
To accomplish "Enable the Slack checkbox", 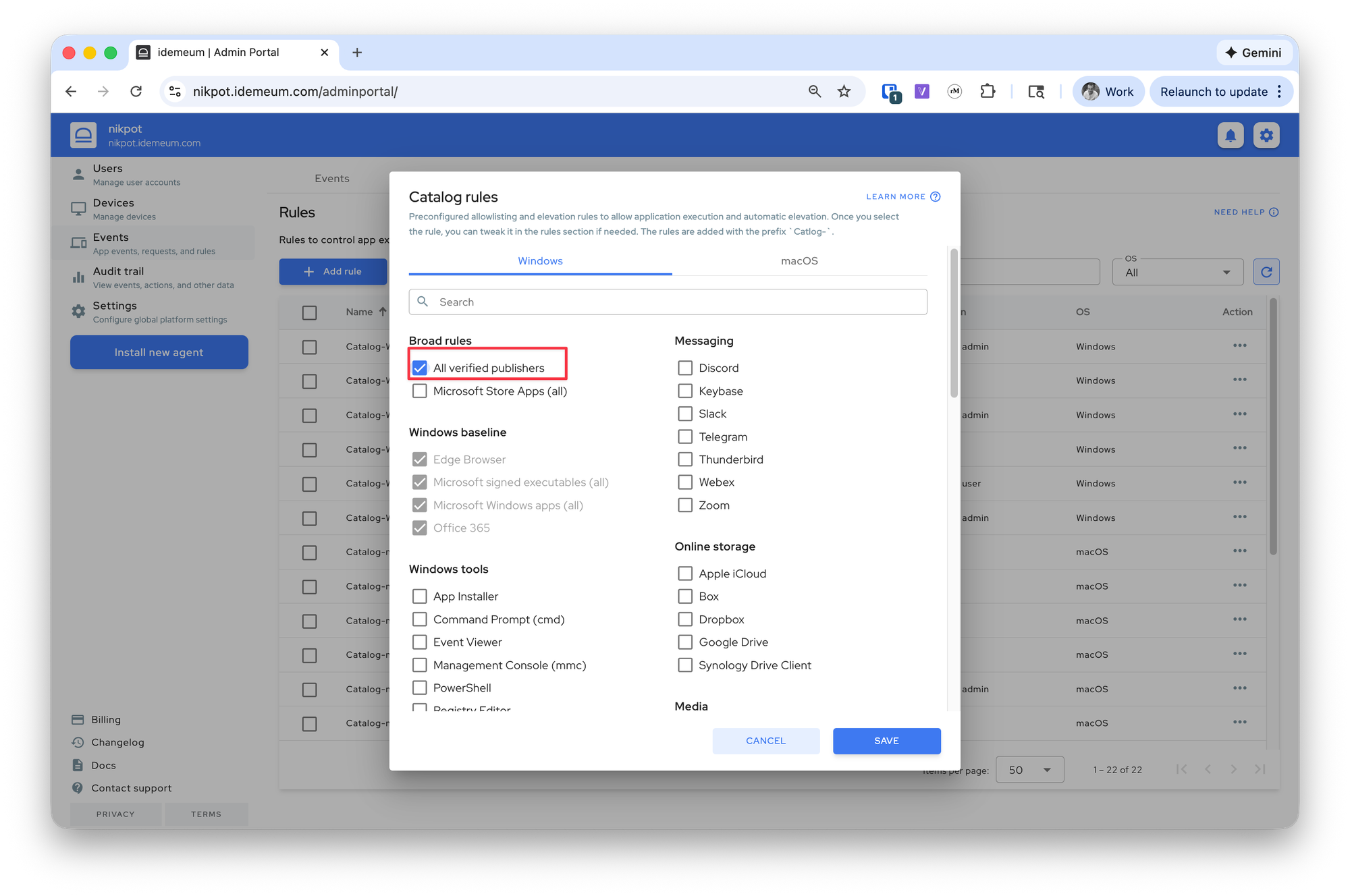I will (x=685, y=414).
